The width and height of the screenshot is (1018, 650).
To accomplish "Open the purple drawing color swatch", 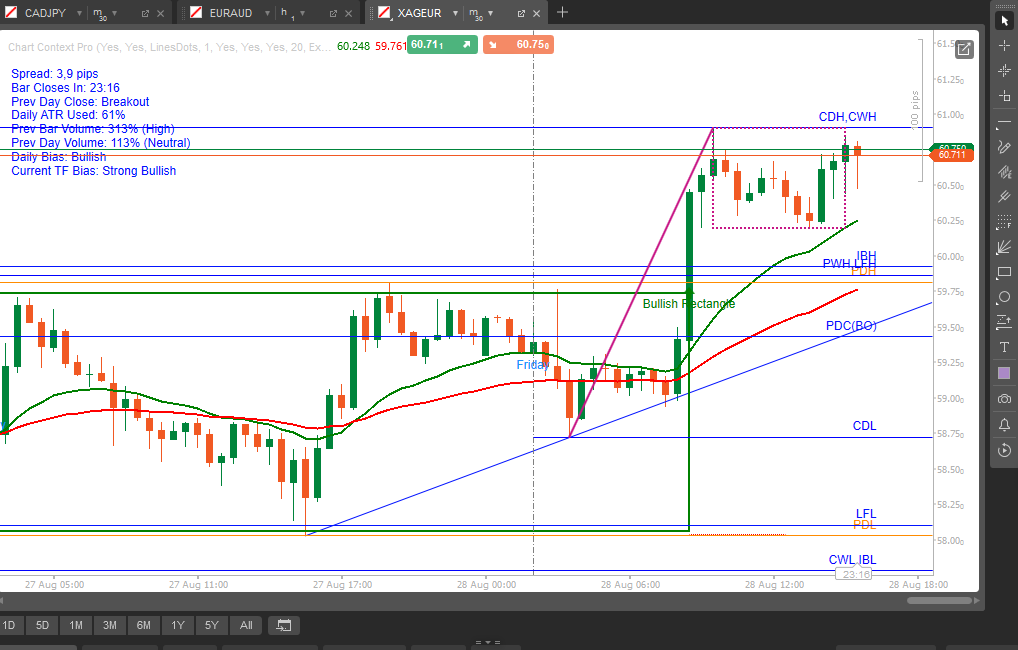I will pyautogui.click(x=1004, y=373).
